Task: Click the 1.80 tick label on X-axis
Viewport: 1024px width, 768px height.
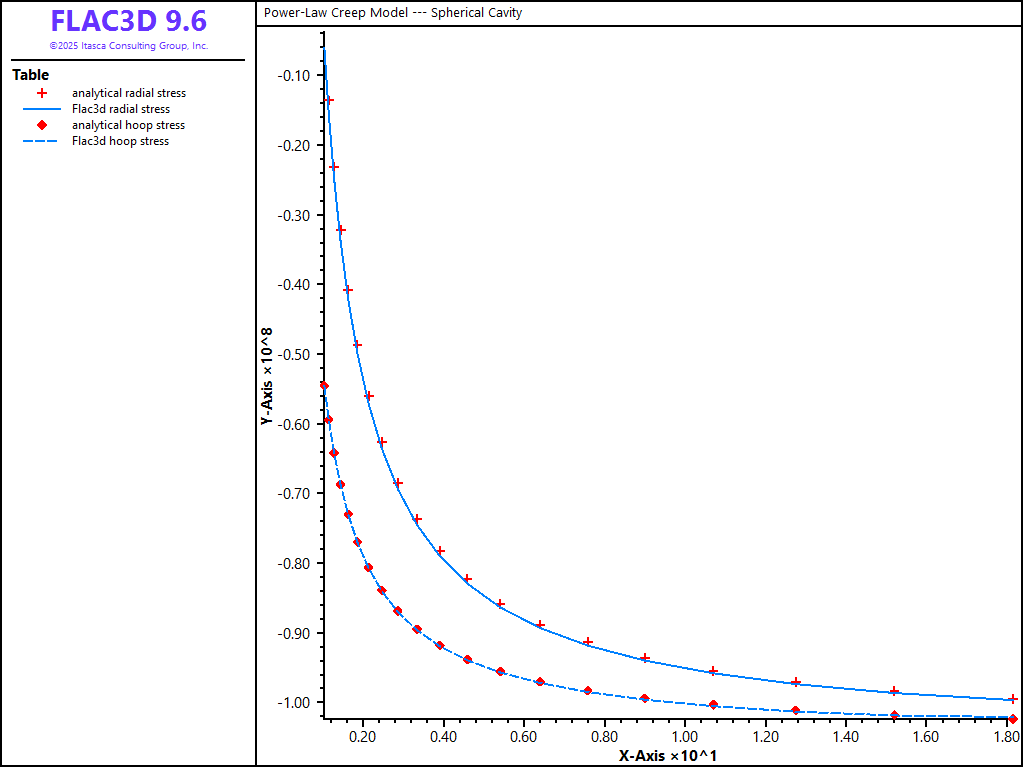Action: [x=1006, y=737]
